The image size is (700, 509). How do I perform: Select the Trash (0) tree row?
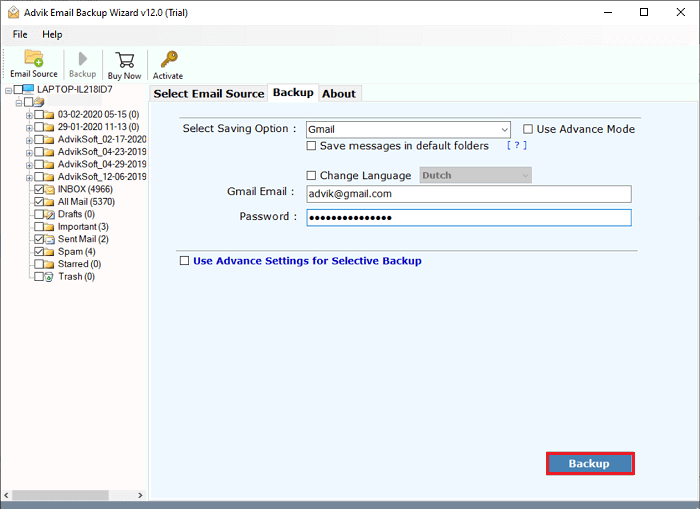click(x=76, y=277)
